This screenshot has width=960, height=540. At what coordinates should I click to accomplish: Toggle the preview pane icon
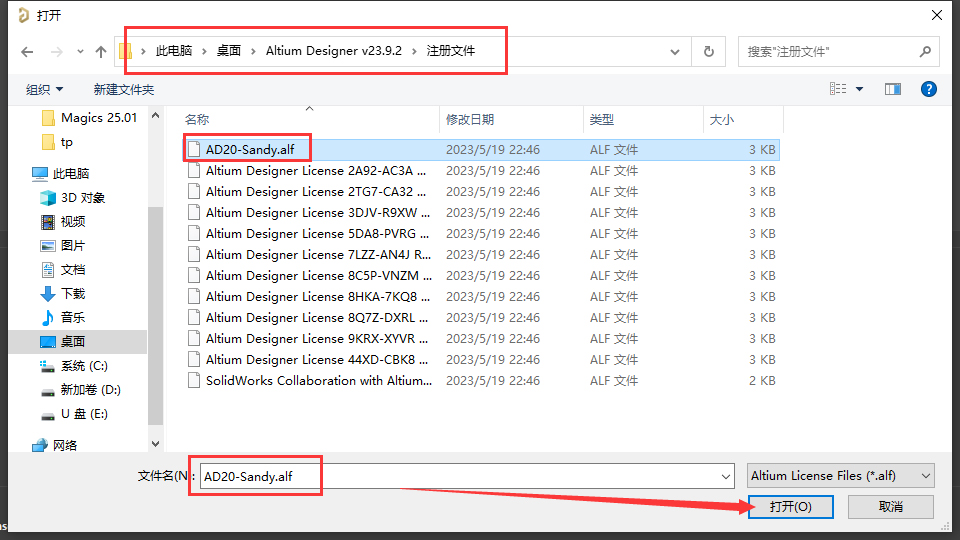[x=893, y=89]
